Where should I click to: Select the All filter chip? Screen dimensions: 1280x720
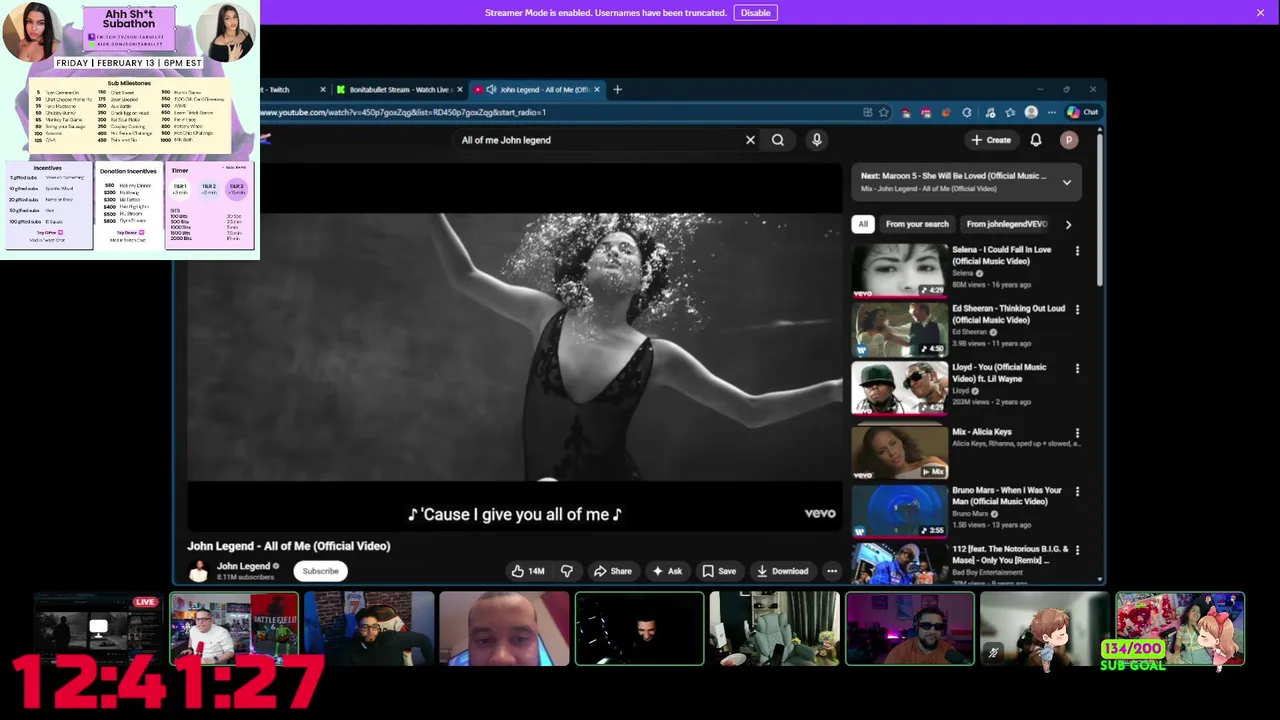pyautogui.click(x=863, y=224)
